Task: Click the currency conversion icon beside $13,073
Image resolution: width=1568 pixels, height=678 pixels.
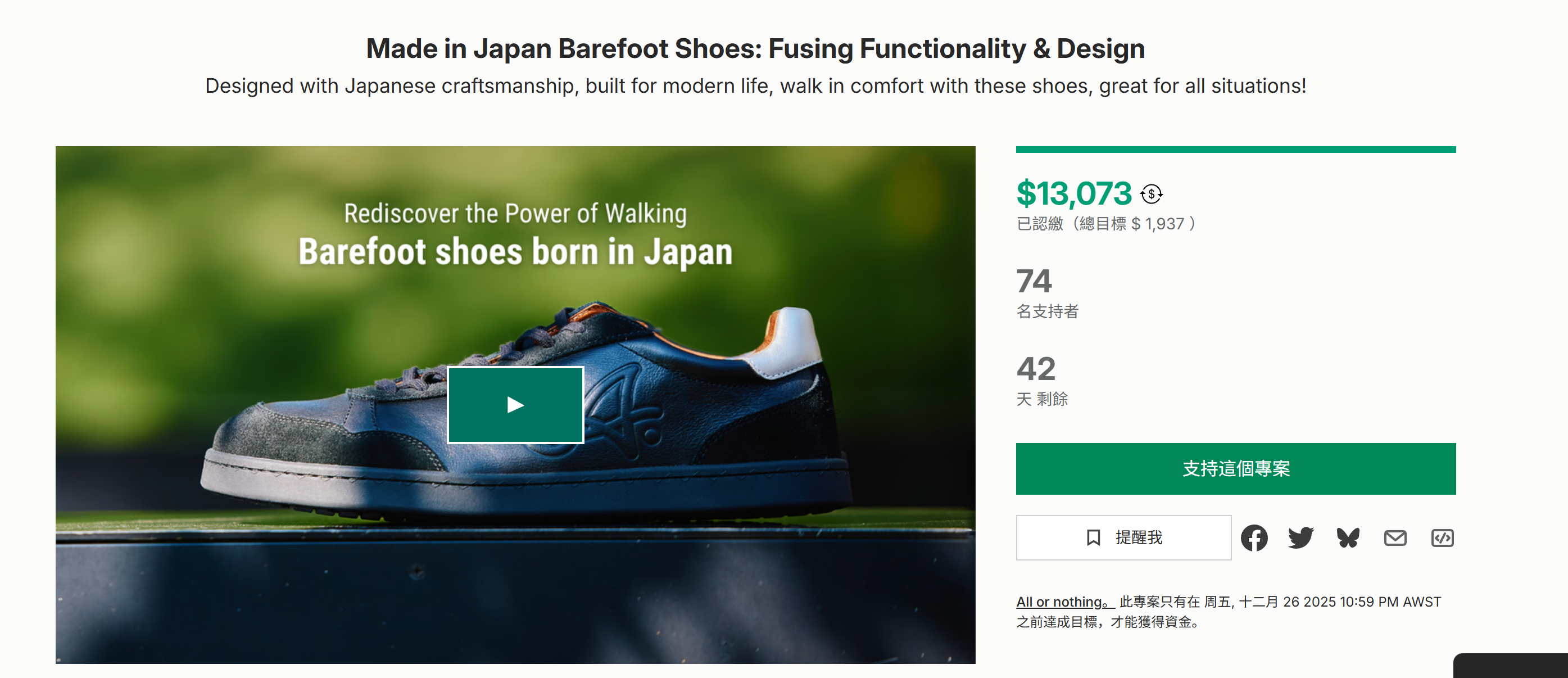Action: coord(1151,195)
